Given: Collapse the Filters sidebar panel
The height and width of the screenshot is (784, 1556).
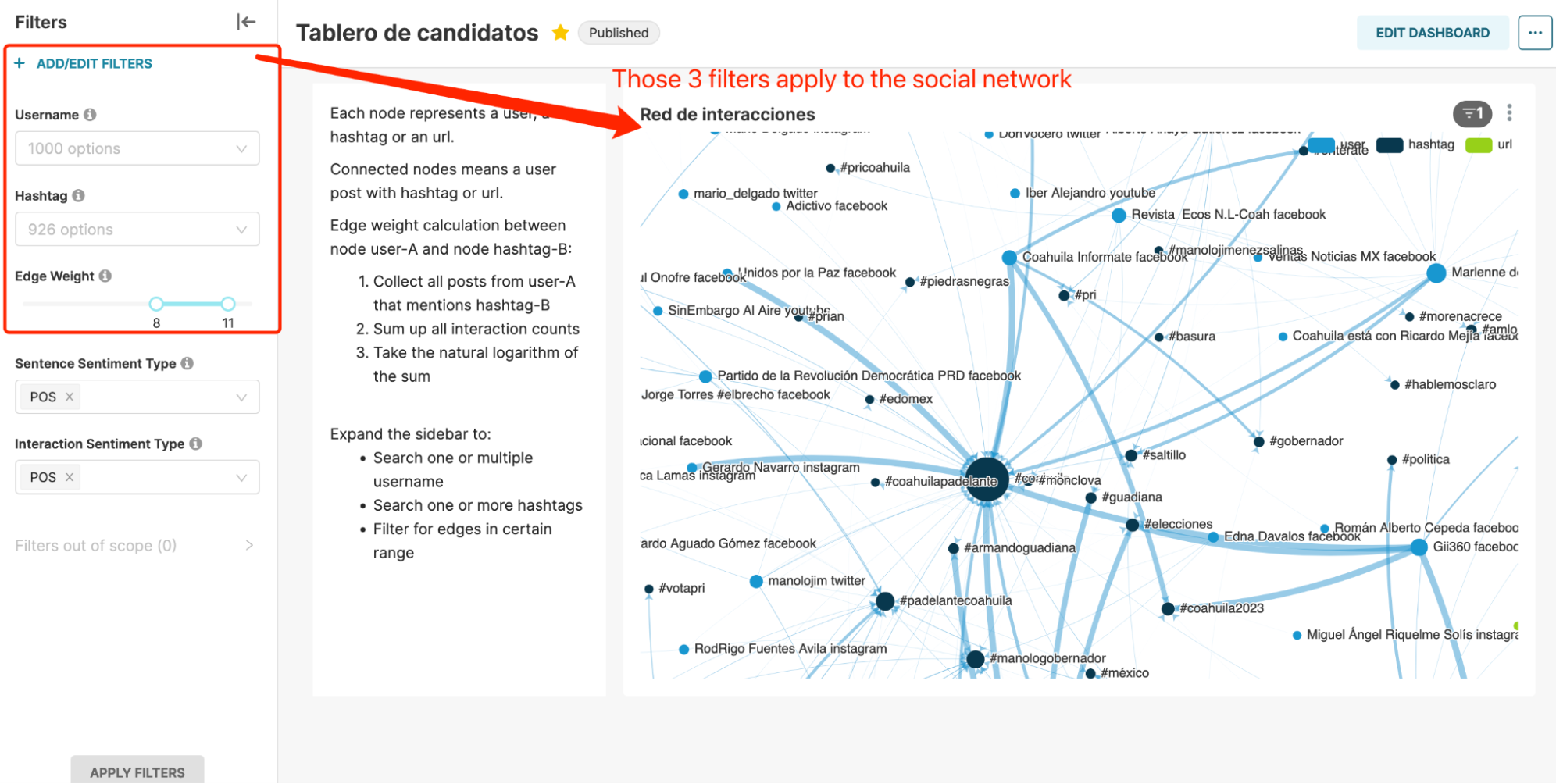Looking at the screenshot, I should (x=246, y=22).
